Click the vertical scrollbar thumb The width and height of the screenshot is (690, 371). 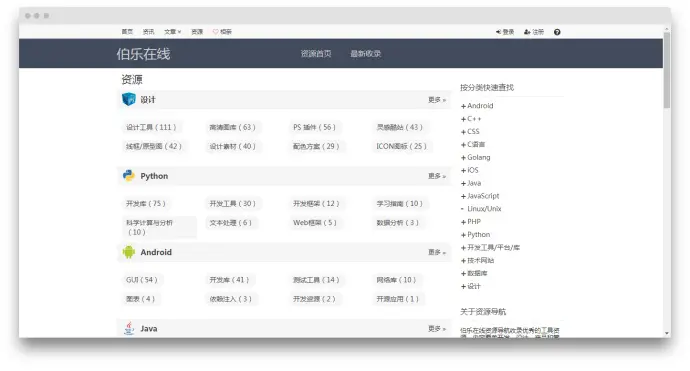point(667,70)
